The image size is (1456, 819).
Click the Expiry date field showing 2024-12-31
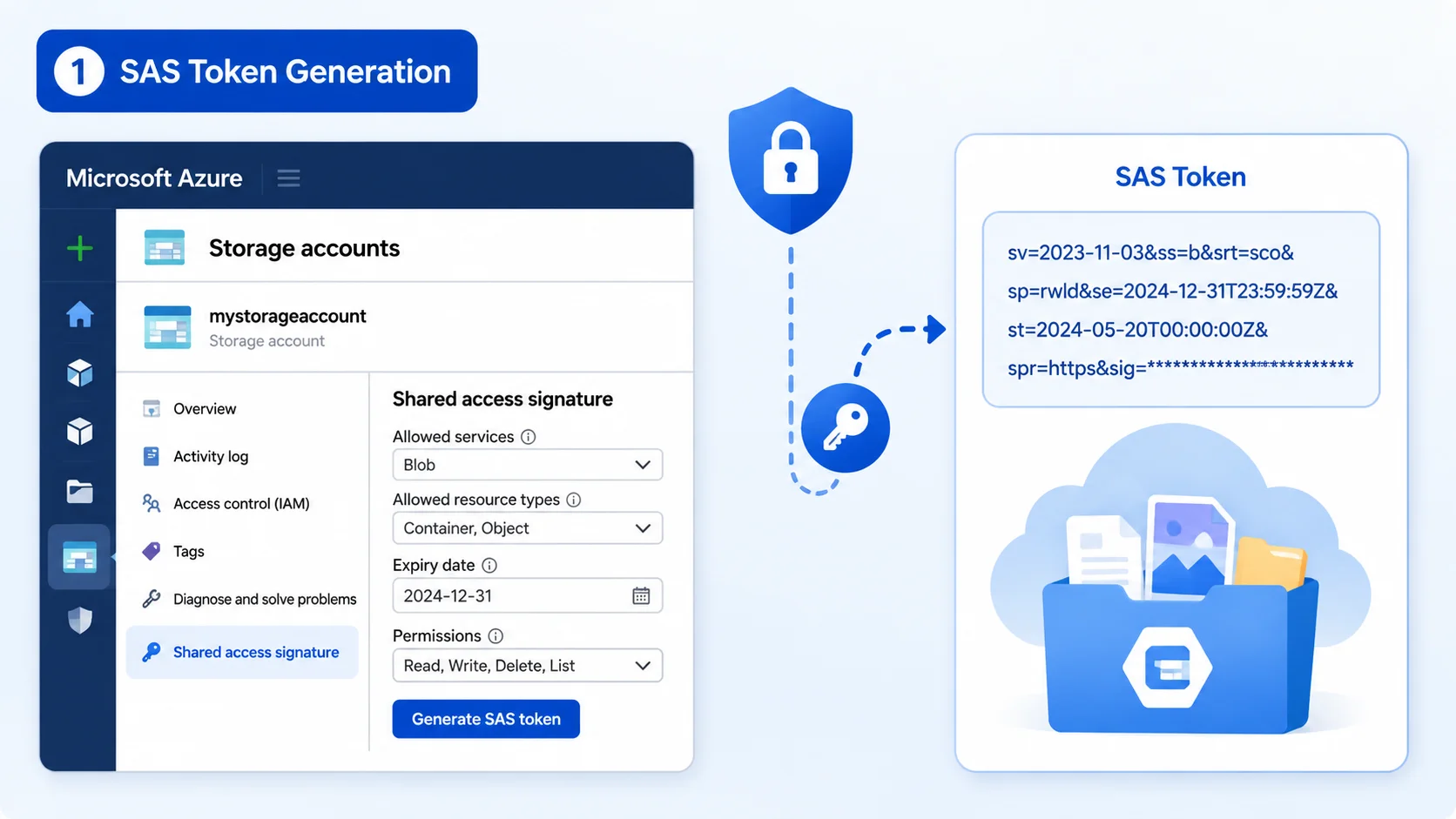(x=528, y=596)
